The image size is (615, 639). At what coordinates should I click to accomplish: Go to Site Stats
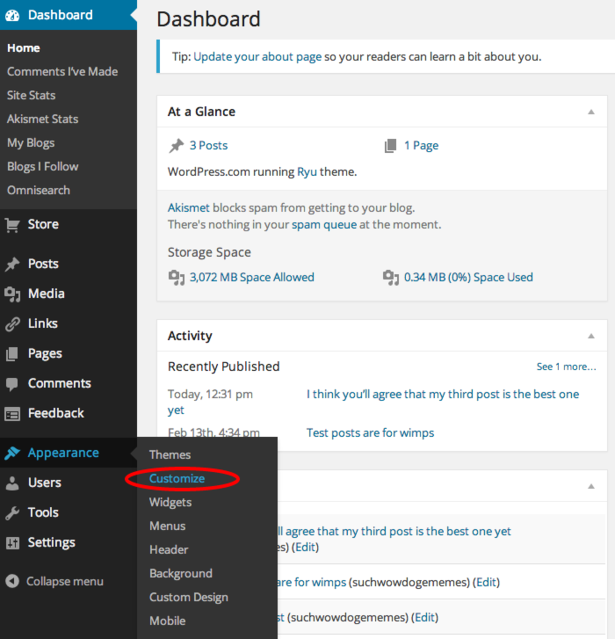click(31, 95)
